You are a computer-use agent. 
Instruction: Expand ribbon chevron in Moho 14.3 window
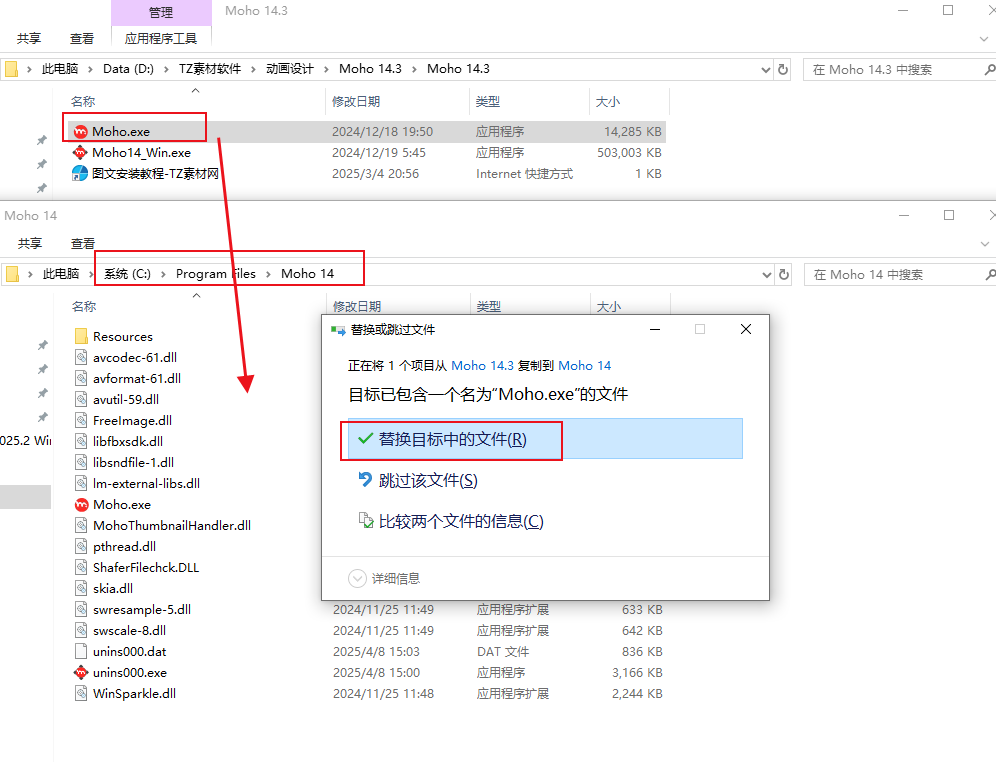tap(984, 39)
